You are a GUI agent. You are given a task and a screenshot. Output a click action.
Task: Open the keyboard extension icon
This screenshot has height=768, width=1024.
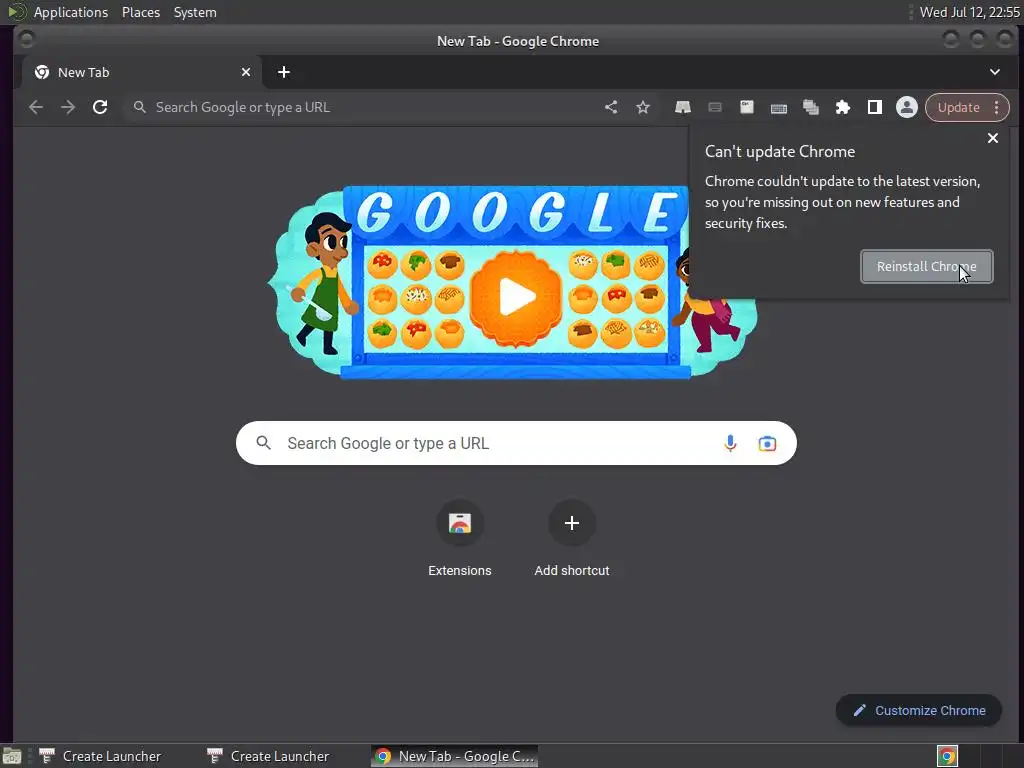pos(778,108)
